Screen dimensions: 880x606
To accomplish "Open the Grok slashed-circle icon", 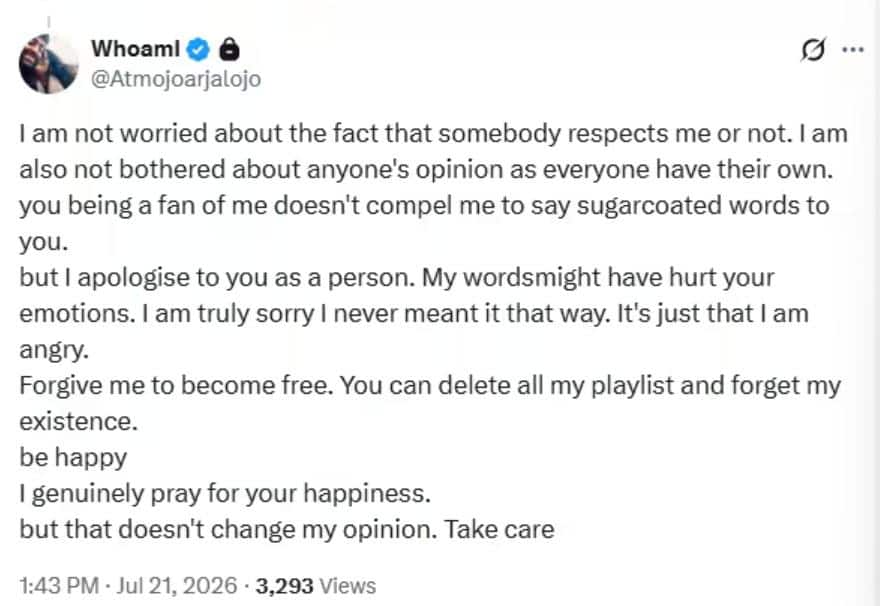I will (x=813, y=50).
